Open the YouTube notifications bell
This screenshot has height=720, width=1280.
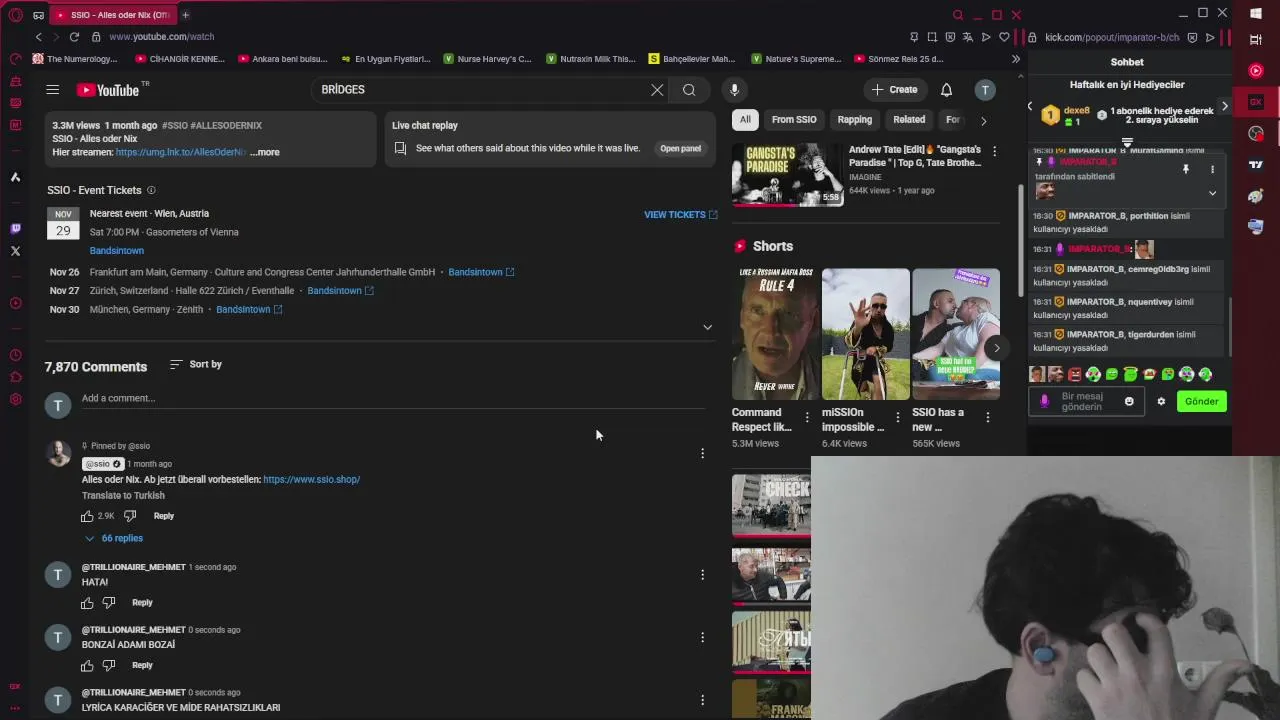pyautogui.click(x=946, y=90)
